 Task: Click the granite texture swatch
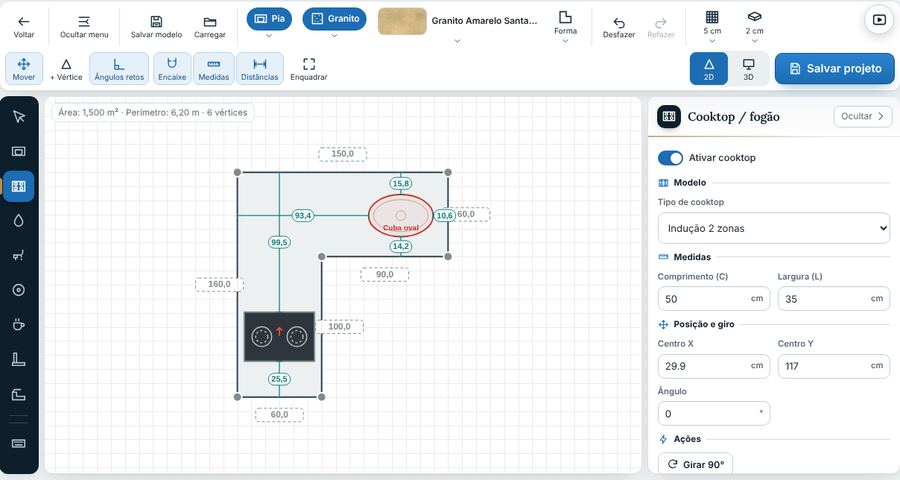coord(402,21)
